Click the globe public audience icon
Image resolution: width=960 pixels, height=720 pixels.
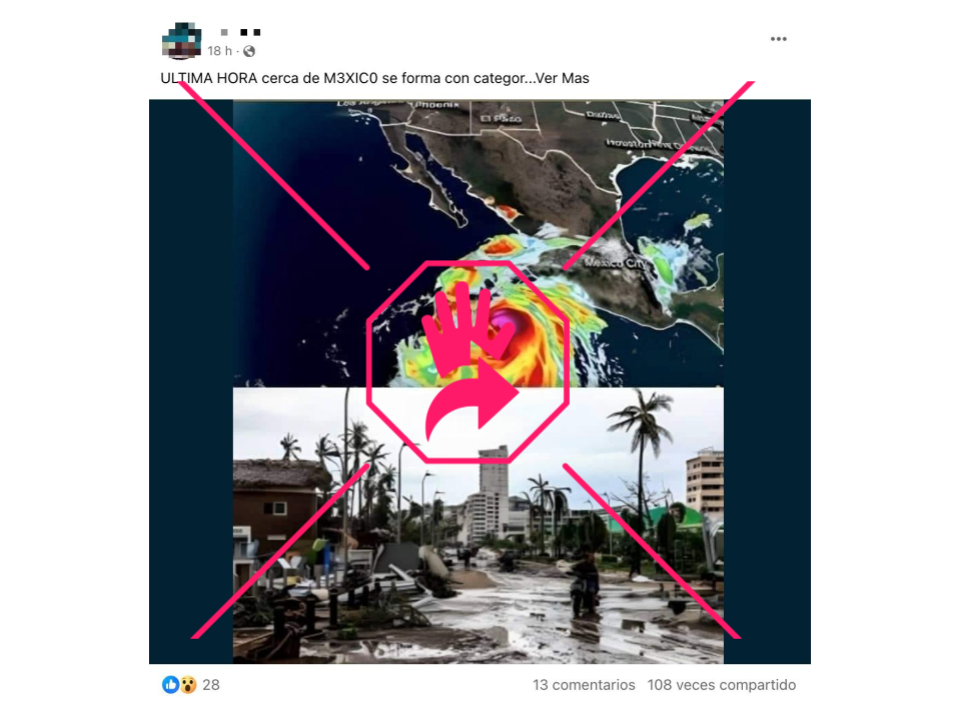point(249,51)
